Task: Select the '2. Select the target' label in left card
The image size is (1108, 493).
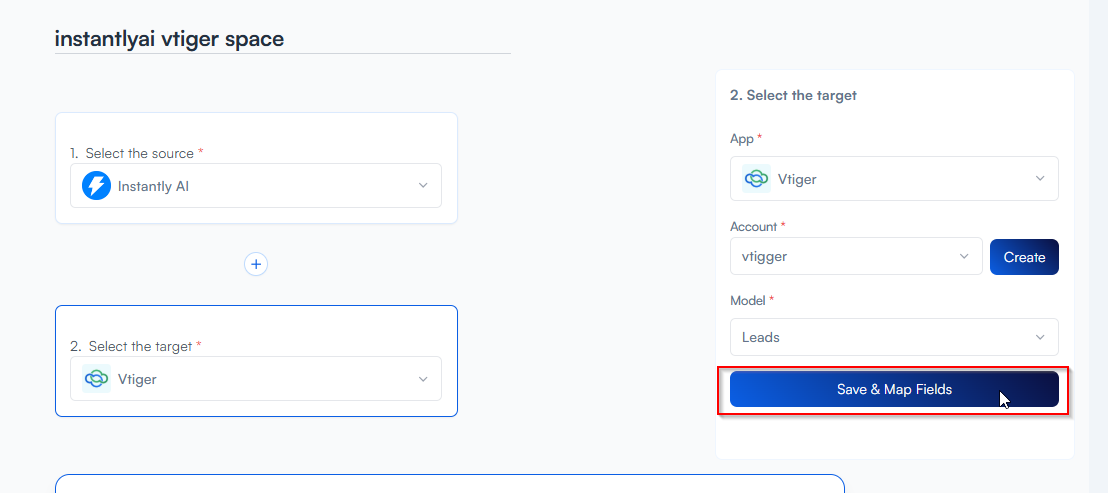Action: pos(135,346)
